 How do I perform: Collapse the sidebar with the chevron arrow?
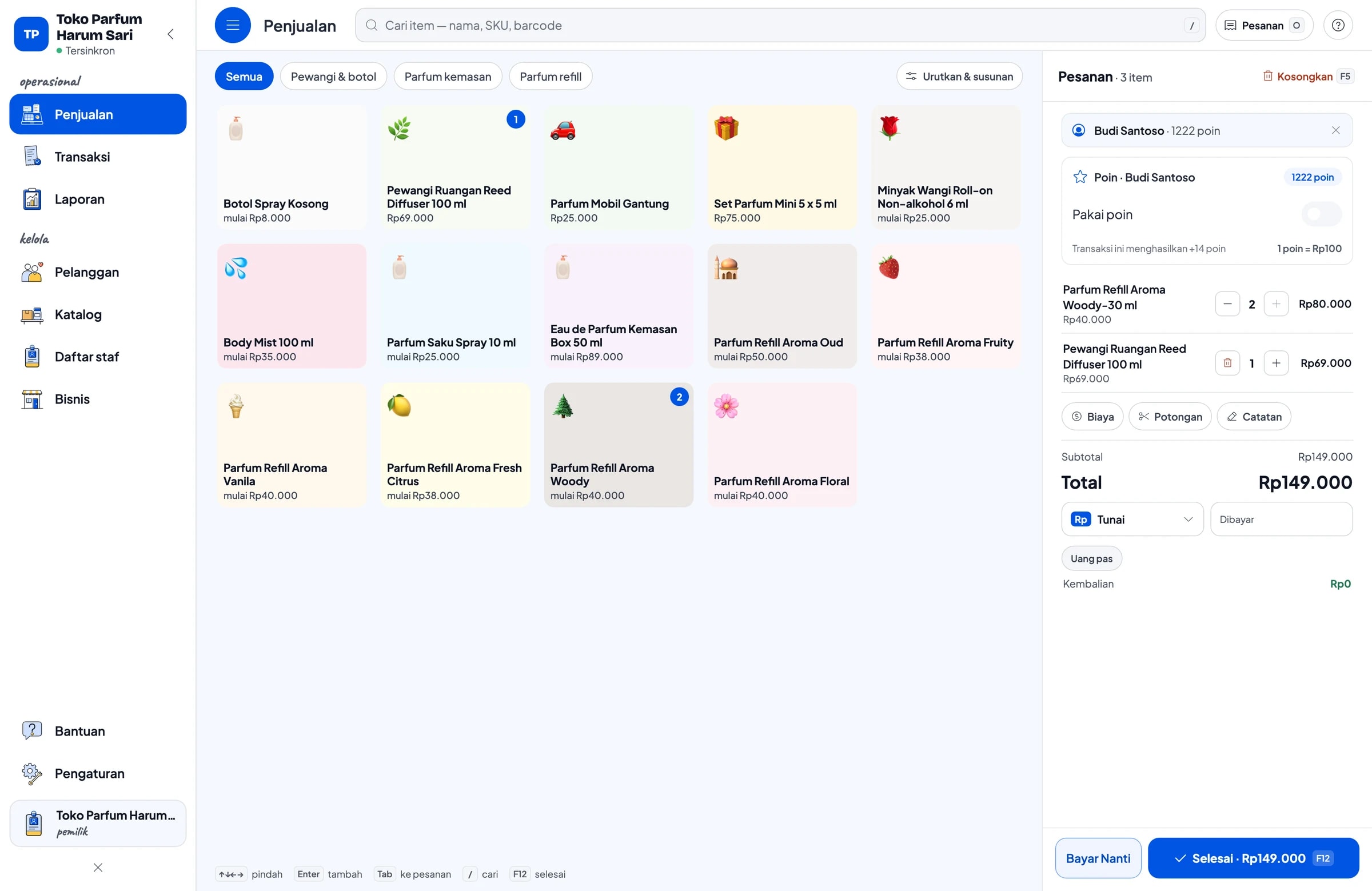tap(170, 34)
